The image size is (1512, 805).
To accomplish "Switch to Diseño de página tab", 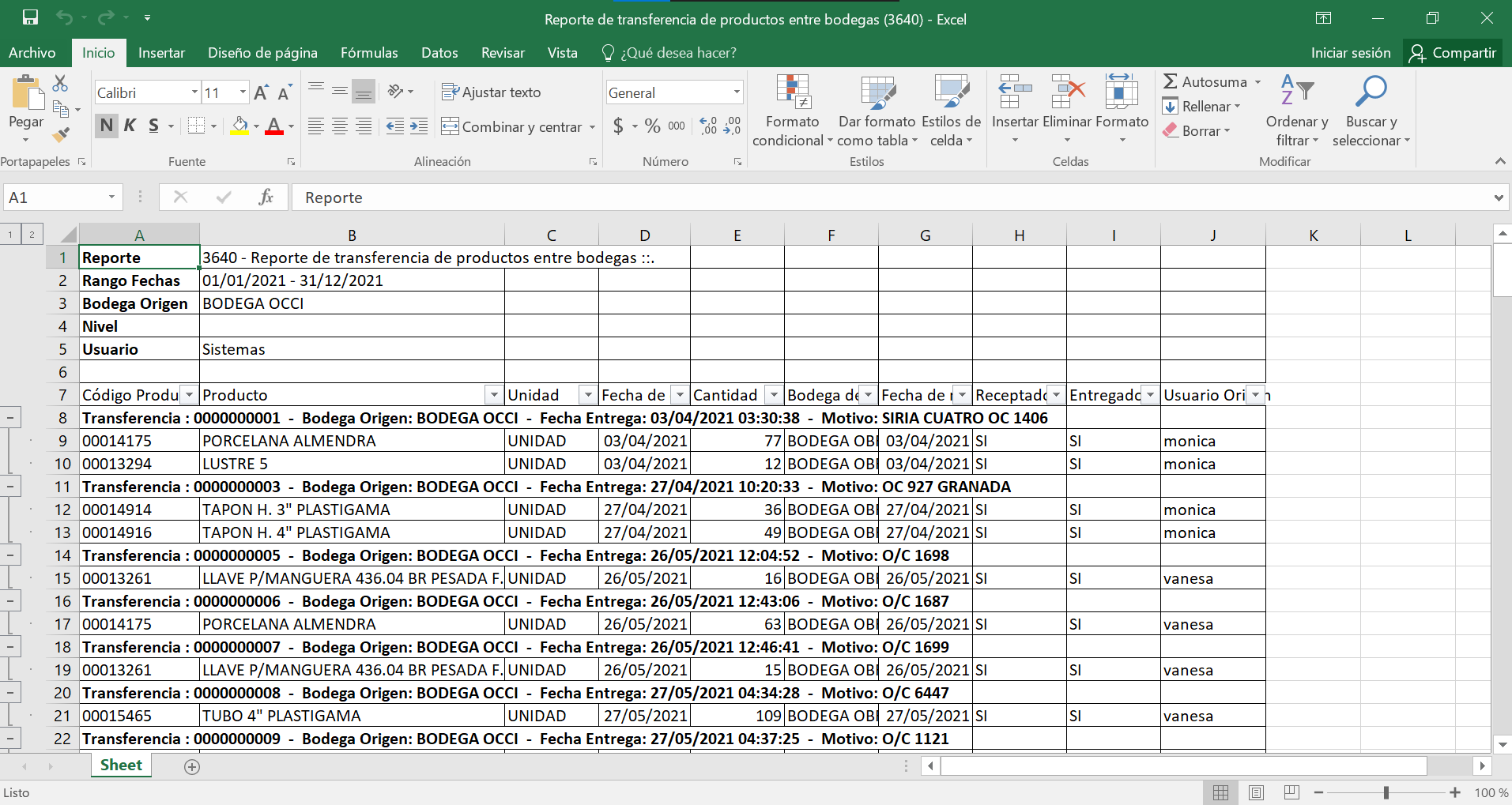I will 262,53.
